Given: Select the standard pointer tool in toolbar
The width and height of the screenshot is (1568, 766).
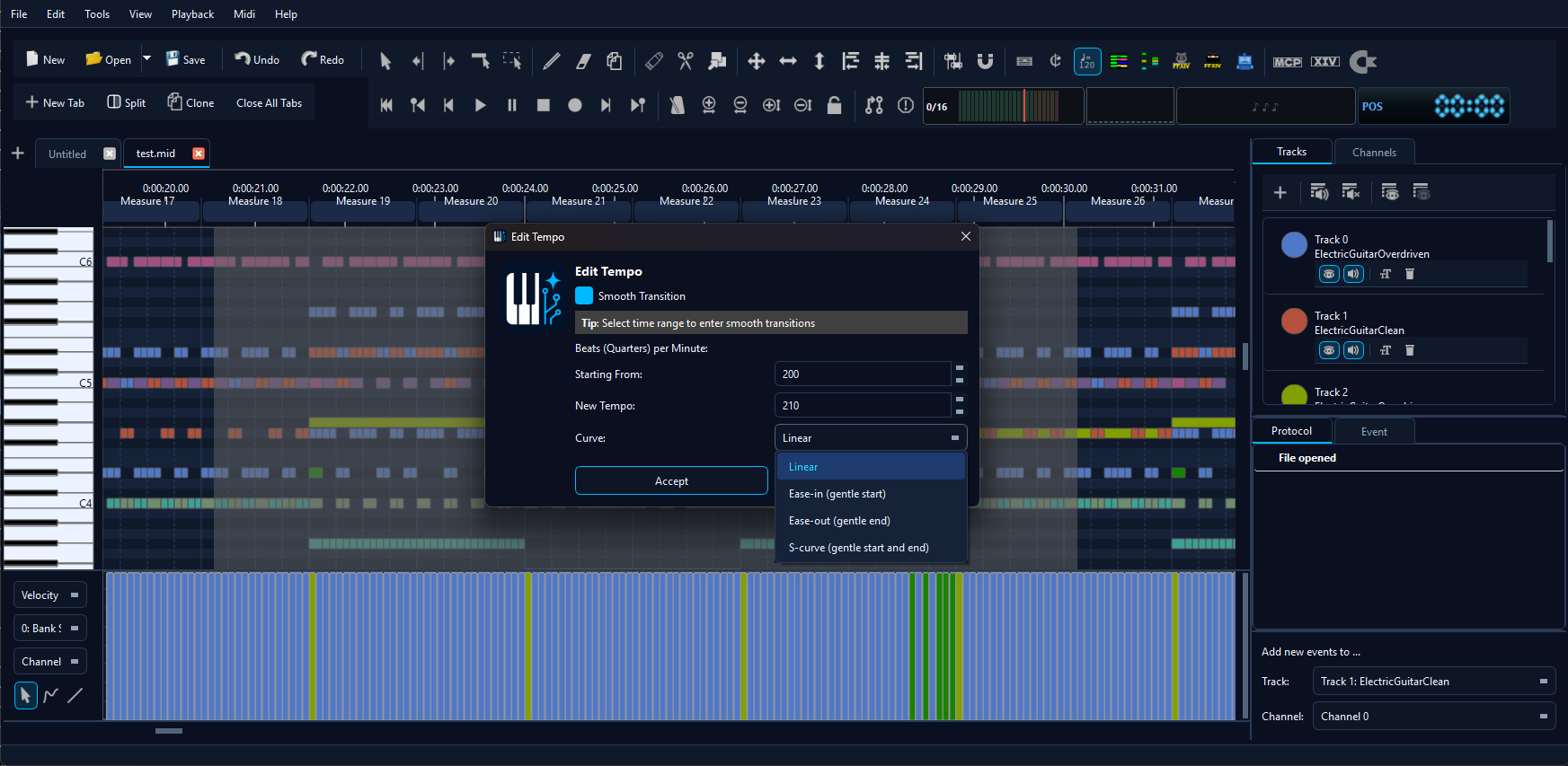Looking at the screenshot, I should click(385, 61).
